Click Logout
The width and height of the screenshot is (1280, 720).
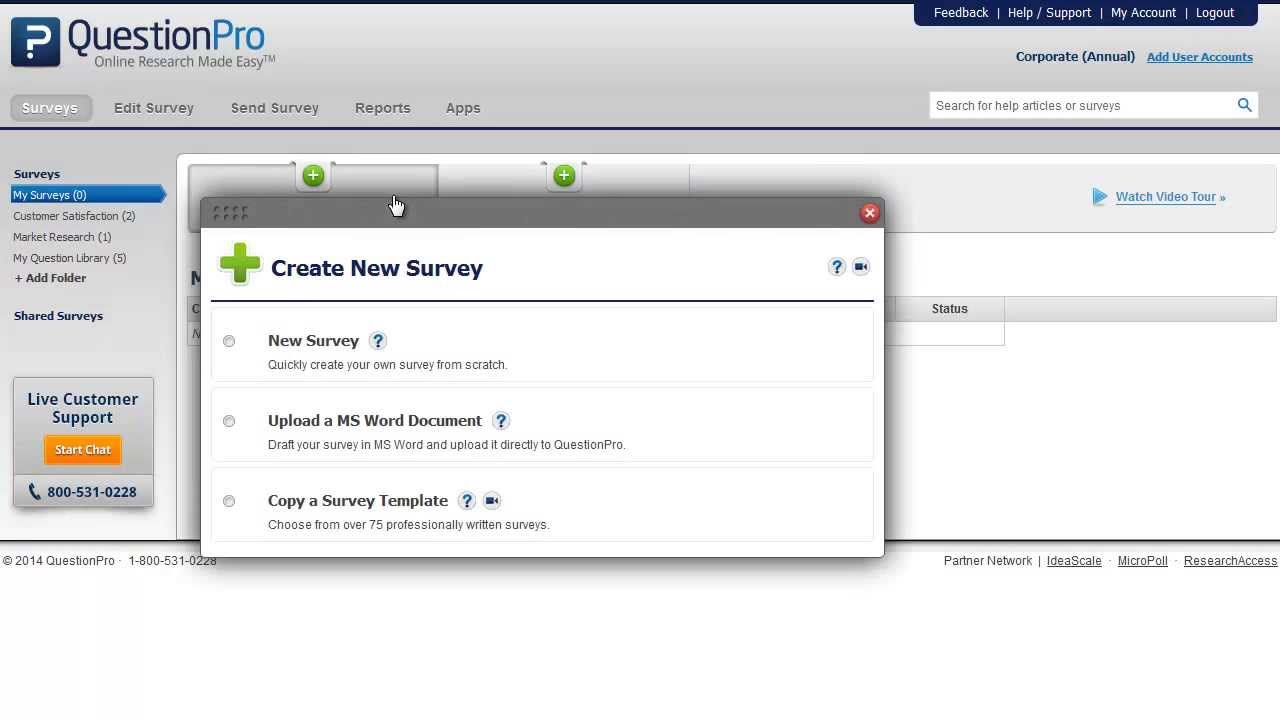coord(1215,13)
